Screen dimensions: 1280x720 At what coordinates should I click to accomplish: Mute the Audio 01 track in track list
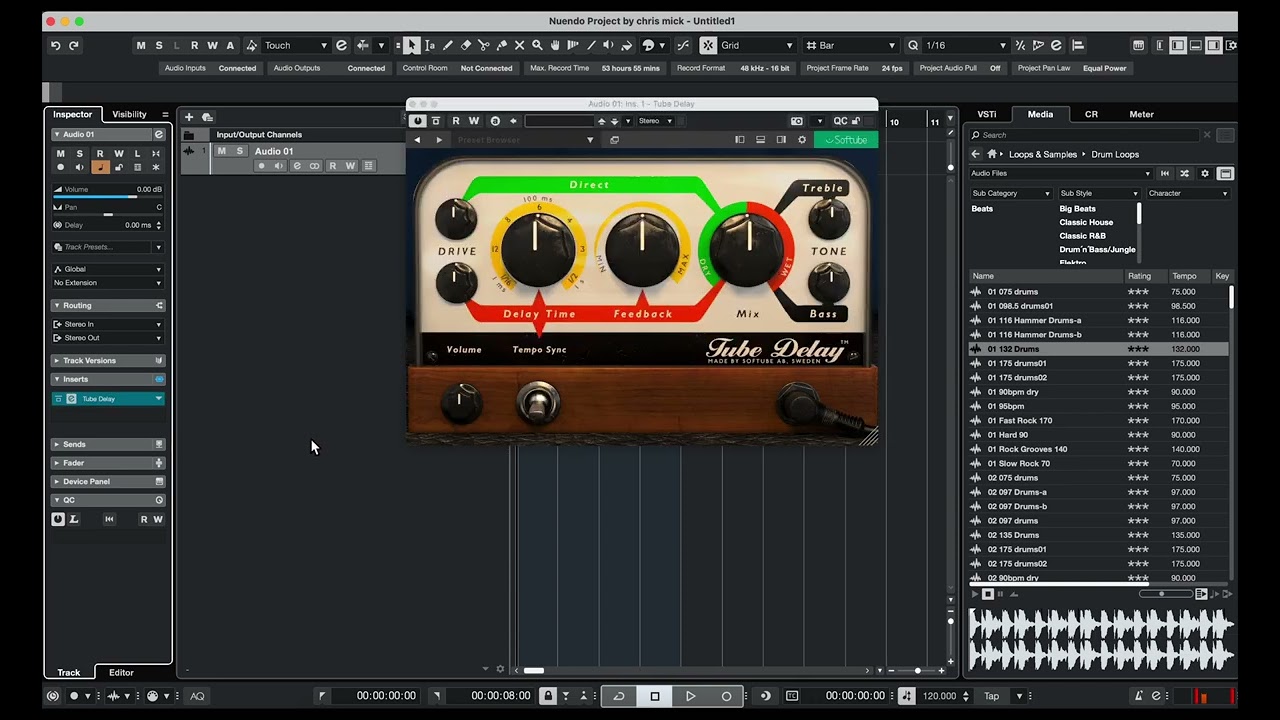click(222, 151)
